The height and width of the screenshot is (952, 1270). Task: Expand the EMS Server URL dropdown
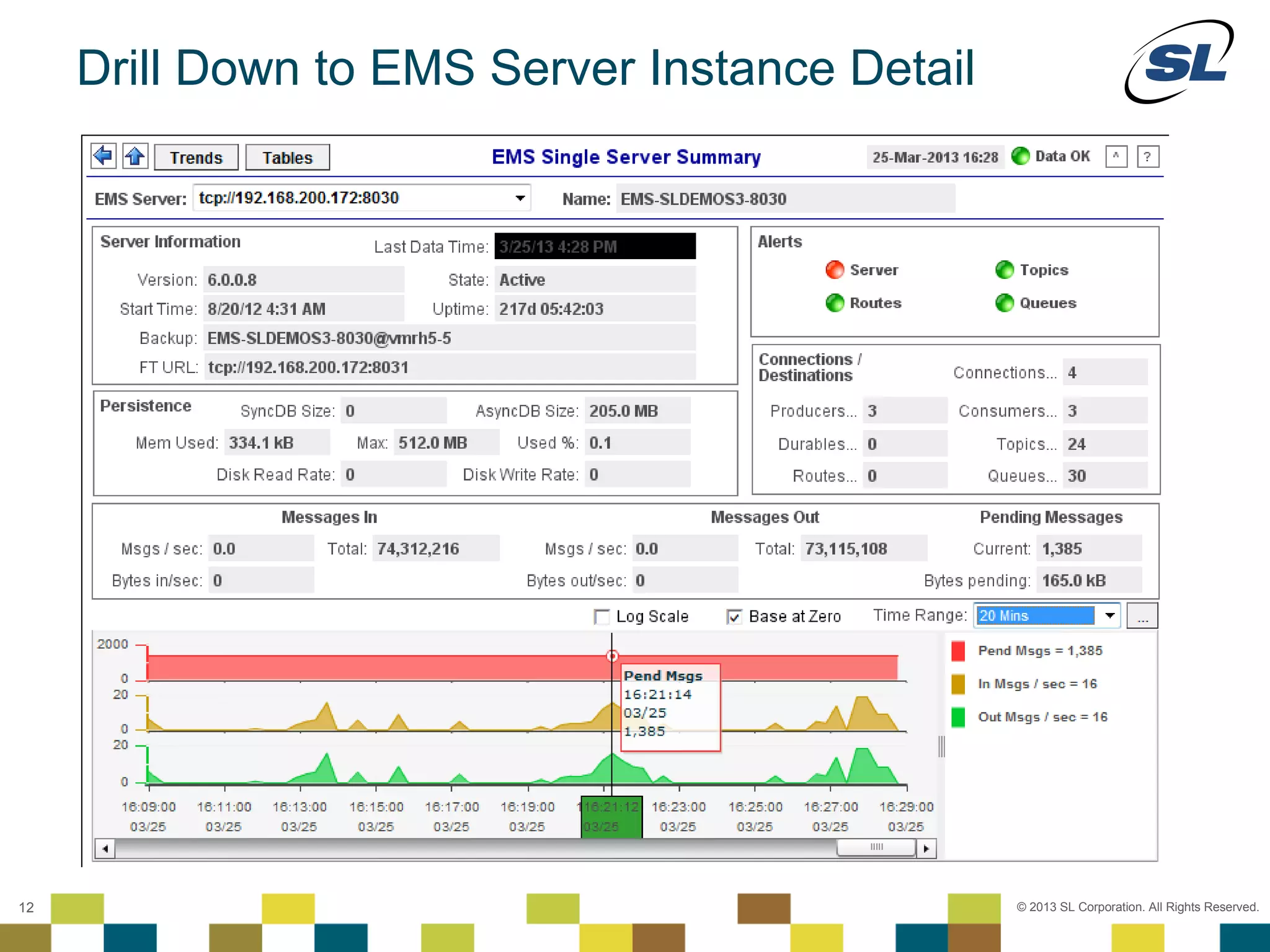(x=520, y=198)
